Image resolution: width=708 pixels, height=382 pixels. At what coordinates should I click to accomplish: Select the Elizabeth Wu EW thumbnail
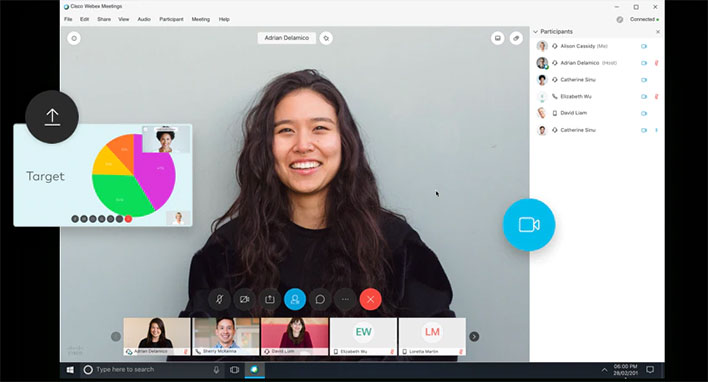[363, 336]
